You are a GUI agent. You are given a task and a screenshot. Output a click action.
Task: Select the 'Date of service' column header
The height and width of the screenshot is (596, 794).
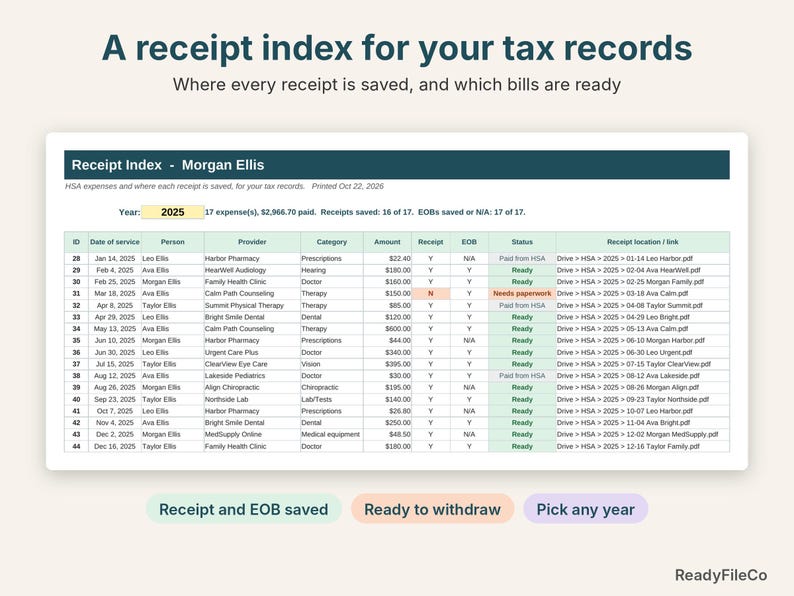pyautogui.click(x=115, y=242)
